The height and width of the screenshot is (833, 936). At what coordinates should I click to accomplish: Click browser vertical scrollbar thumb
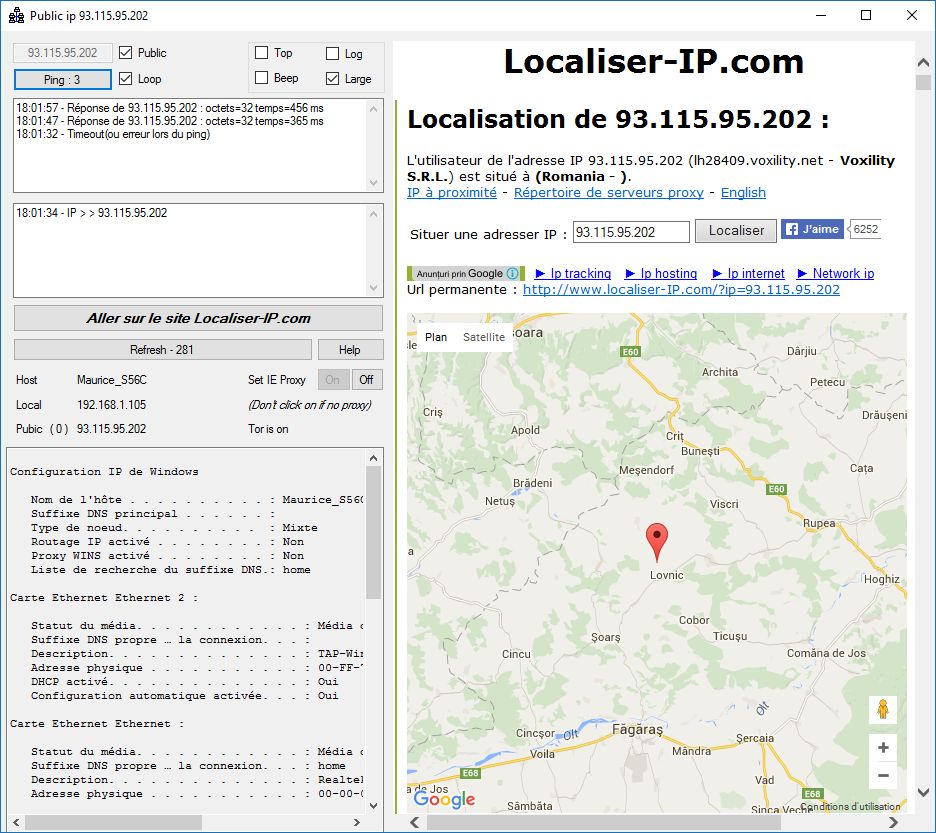[923, 82]
